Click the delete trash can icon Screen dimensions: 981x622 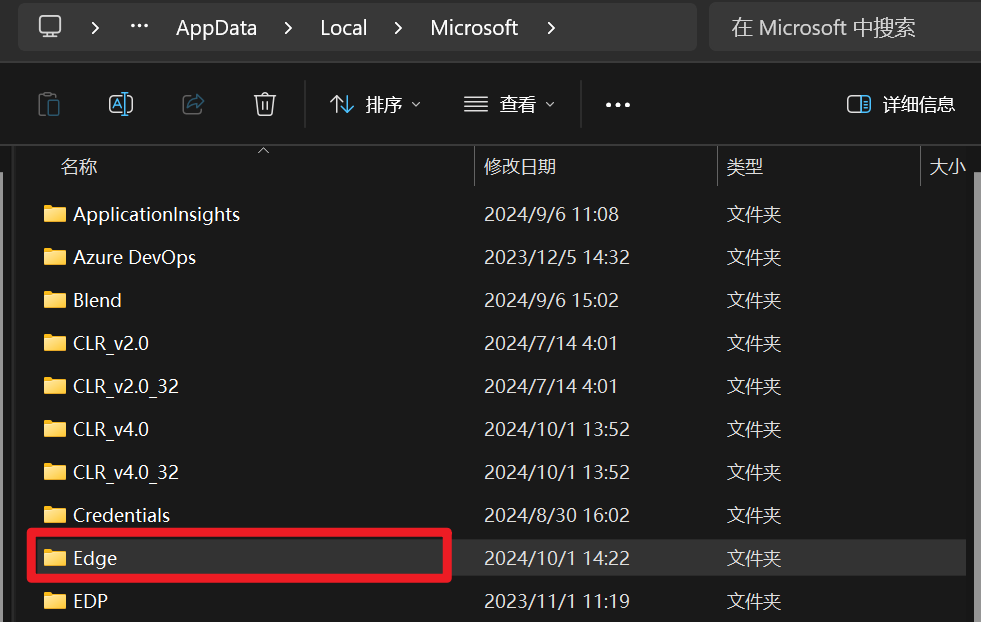click(265, 104)
